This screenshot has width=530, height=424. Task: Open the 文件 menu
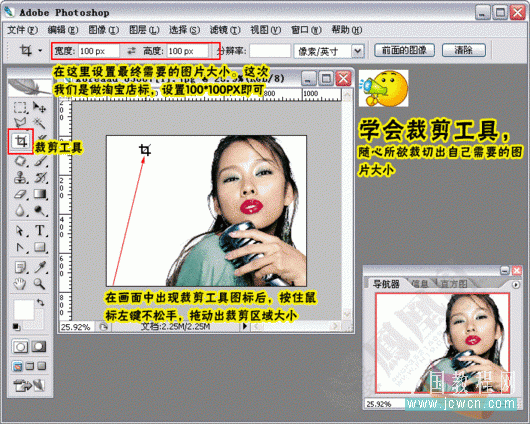22,30
